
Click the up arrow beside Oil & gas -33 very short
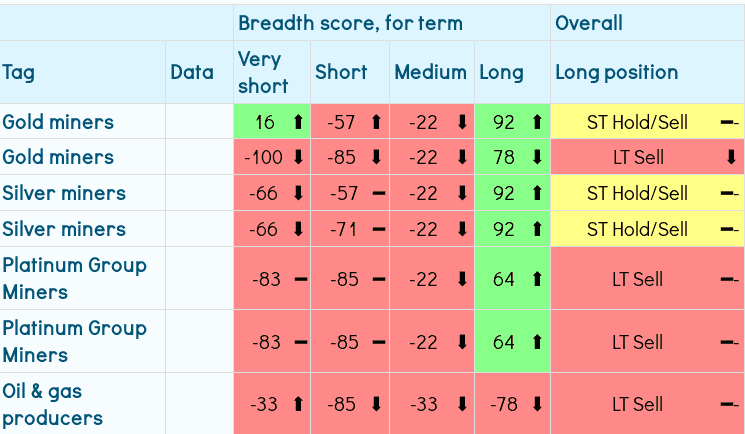pos(297,404)
